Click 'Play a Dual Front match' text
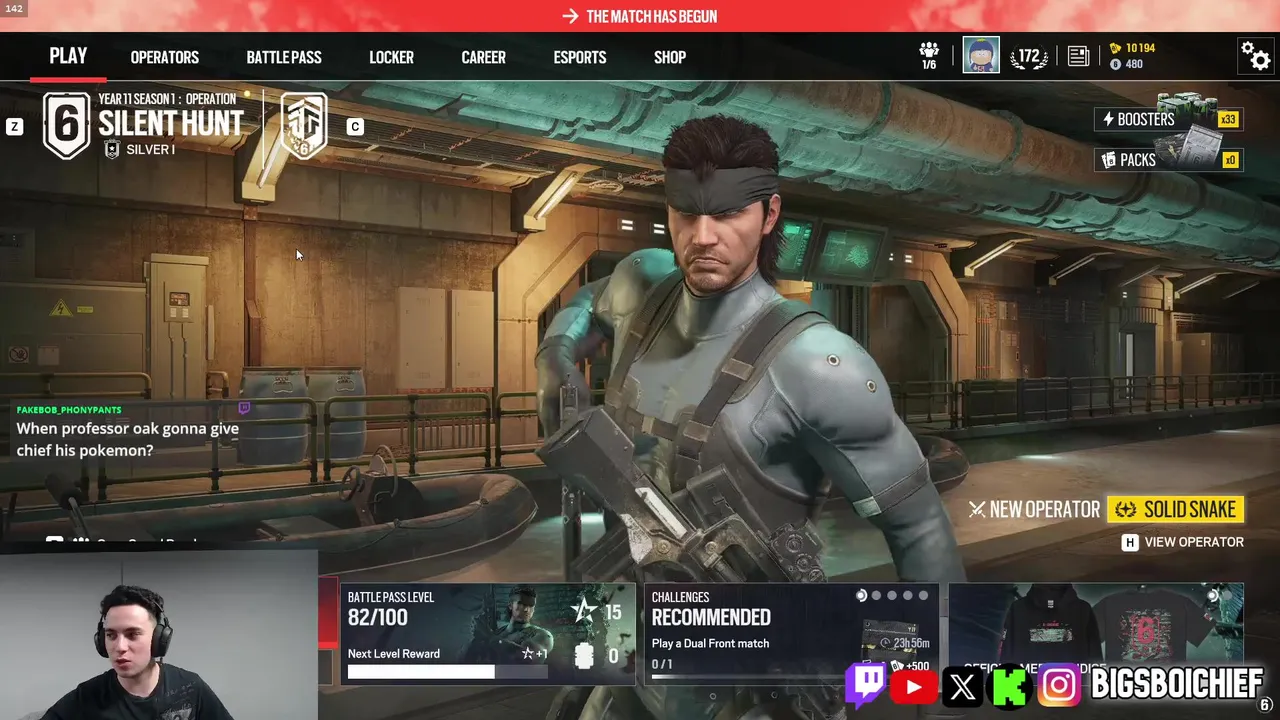This screenshot has height=720, width=1280. (x=710, y=643)
